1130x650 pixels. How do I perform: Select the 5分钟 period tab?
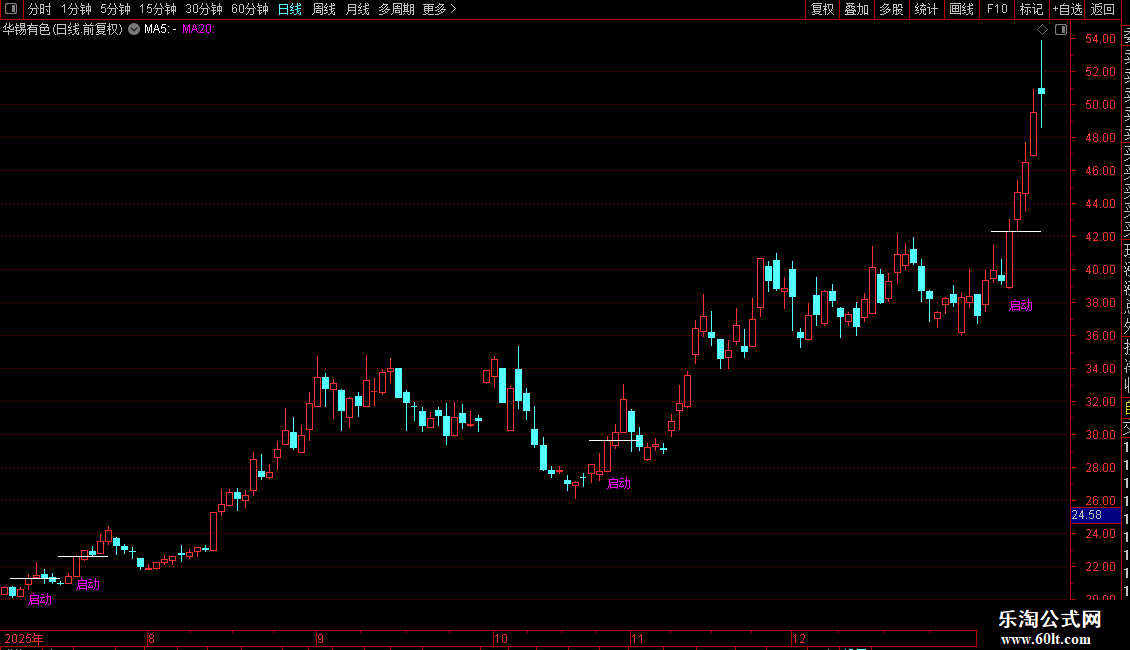pos(115,9)
